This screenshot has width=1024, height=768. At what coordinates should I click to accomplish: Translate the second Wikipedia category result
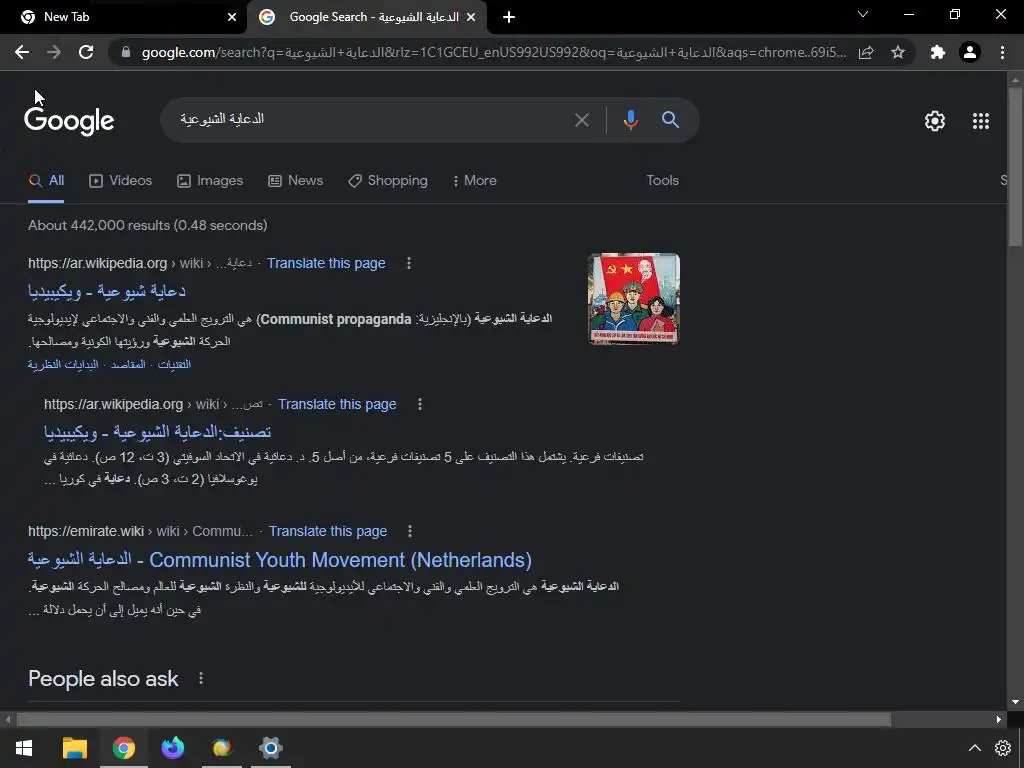click(x=337, y=404)
